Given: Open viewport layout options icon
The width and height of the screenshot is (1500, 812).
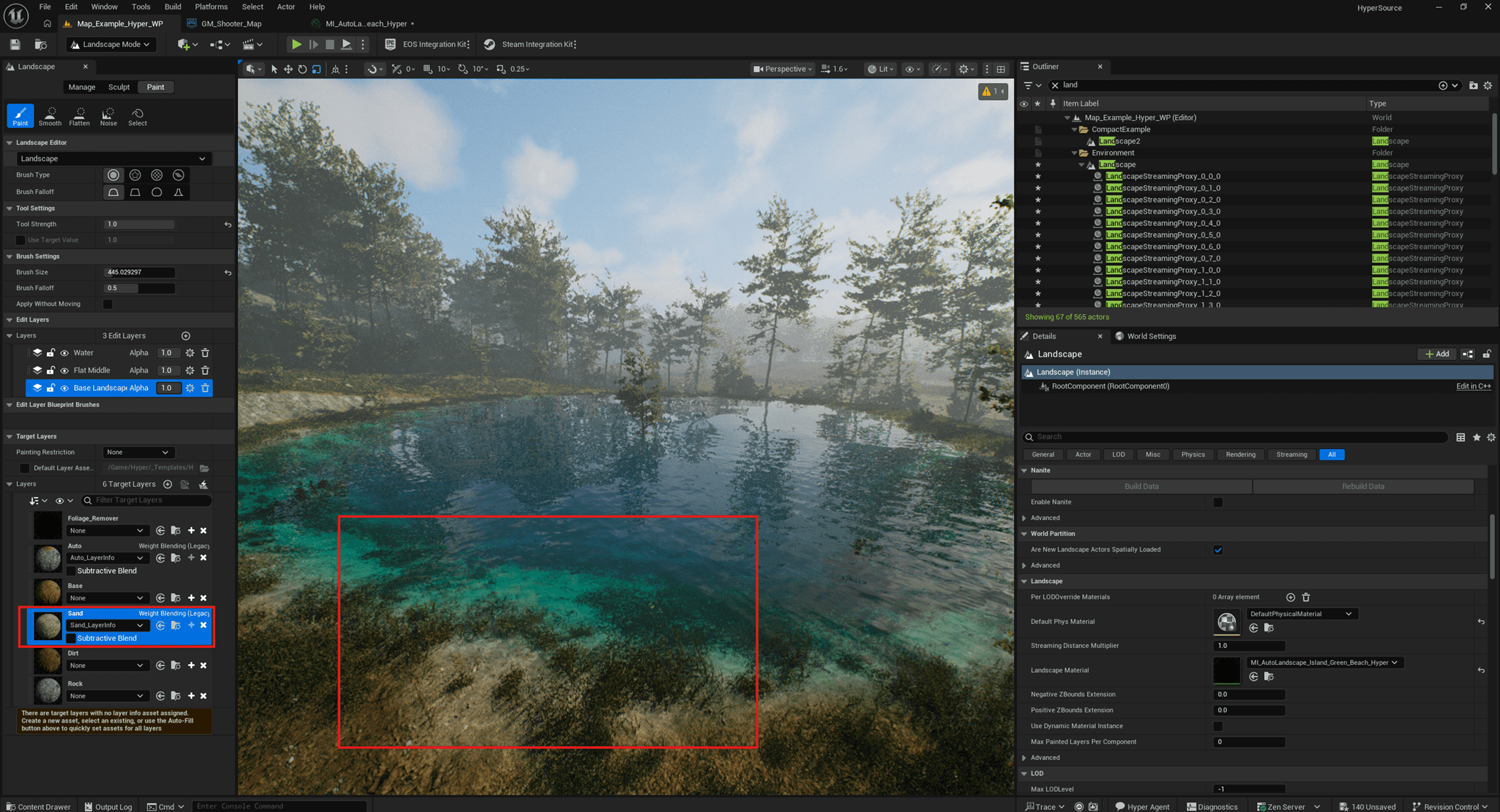Looking at the screenshot, I should (1000, 69).
